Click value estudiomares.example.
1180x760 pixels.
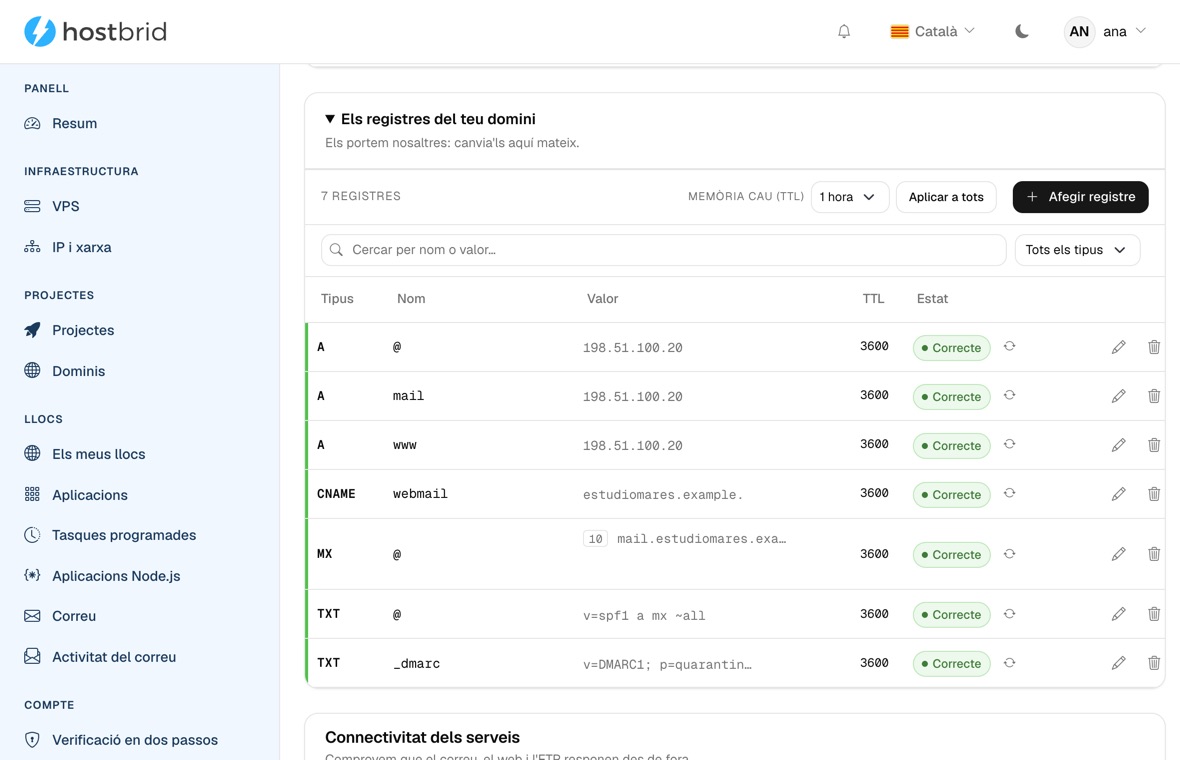(662, 494)
